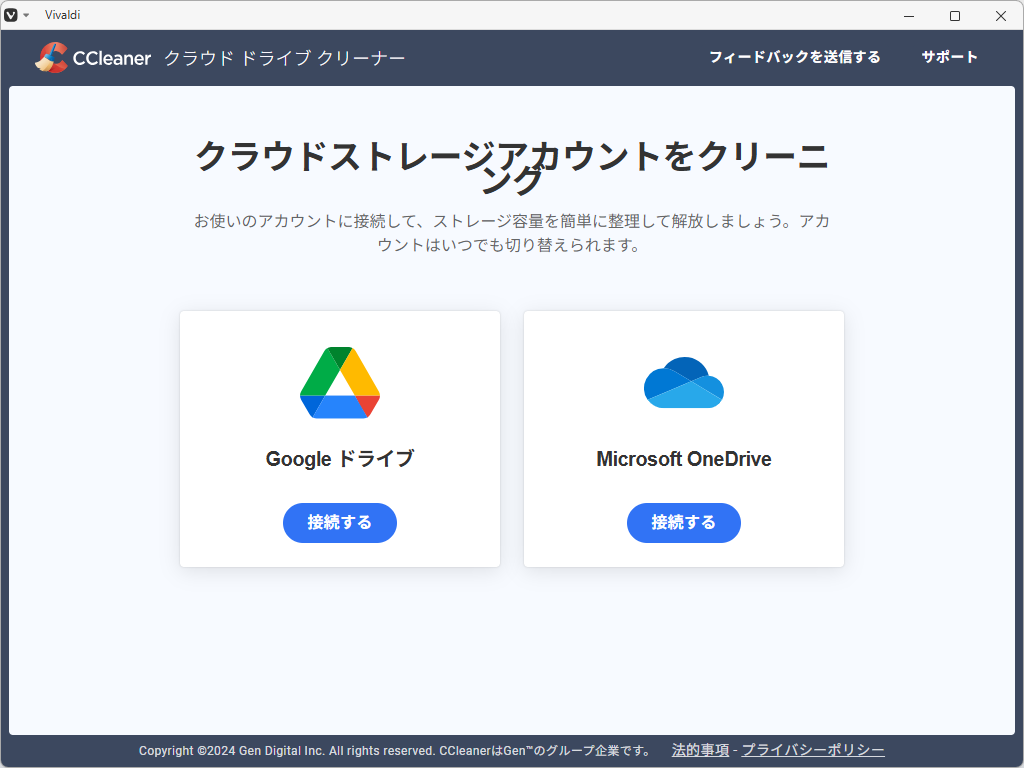Click the Microsoft OneDrive cloud logo
Viewport: 1024px width, 768px height.
[x=684, y=383]
